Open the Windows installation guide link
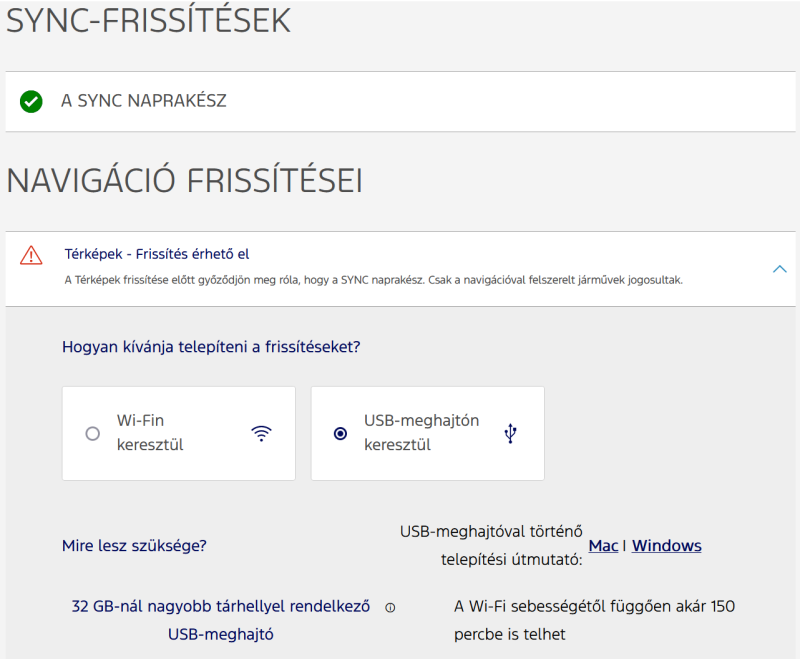 667,546
